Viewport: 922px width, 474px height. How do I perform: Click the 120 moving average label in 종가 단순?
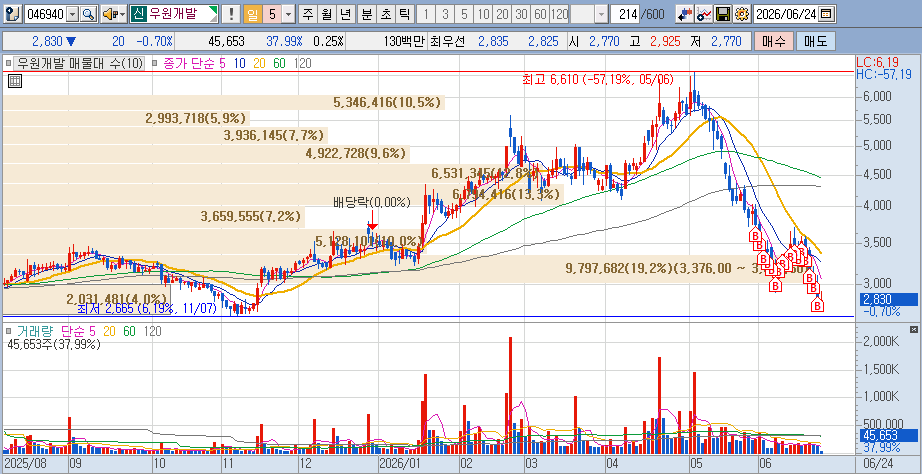tap(302, 64)
